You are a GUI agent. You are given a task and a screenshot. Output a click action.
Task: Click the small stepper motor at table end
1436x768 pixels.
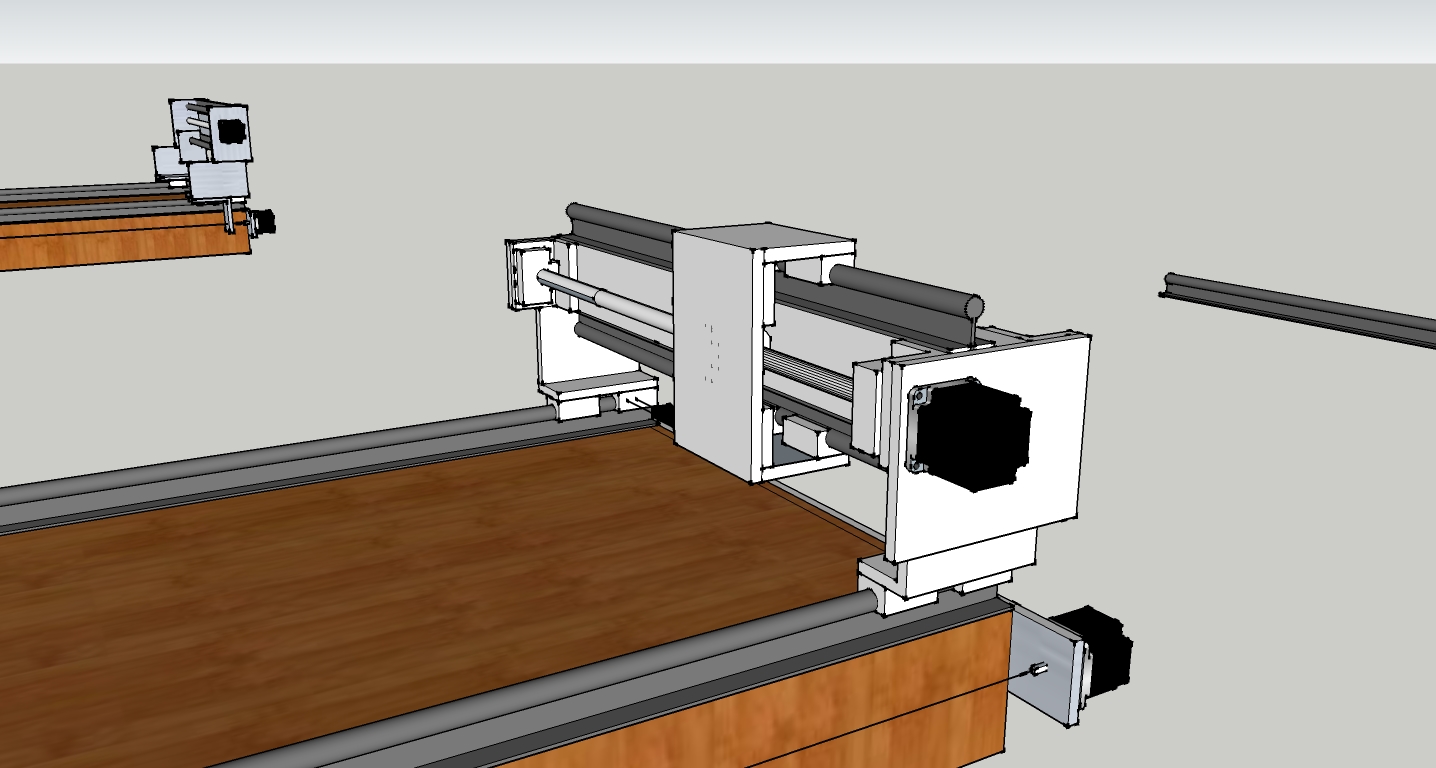point(1108,653)
